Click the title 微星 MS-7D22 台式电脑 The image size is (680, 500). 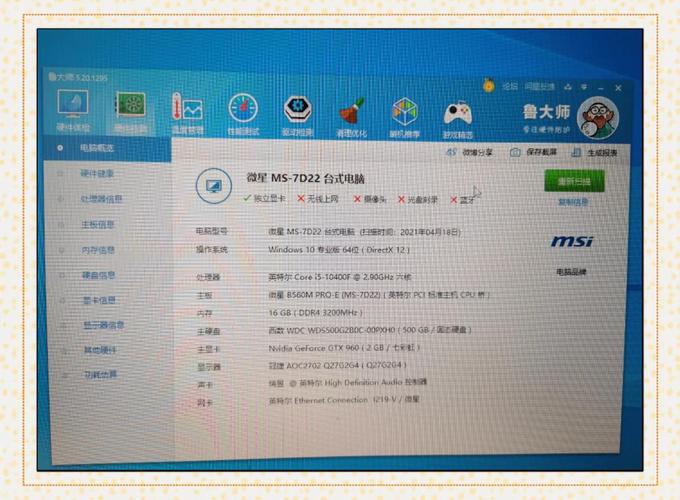pos(306,178)
